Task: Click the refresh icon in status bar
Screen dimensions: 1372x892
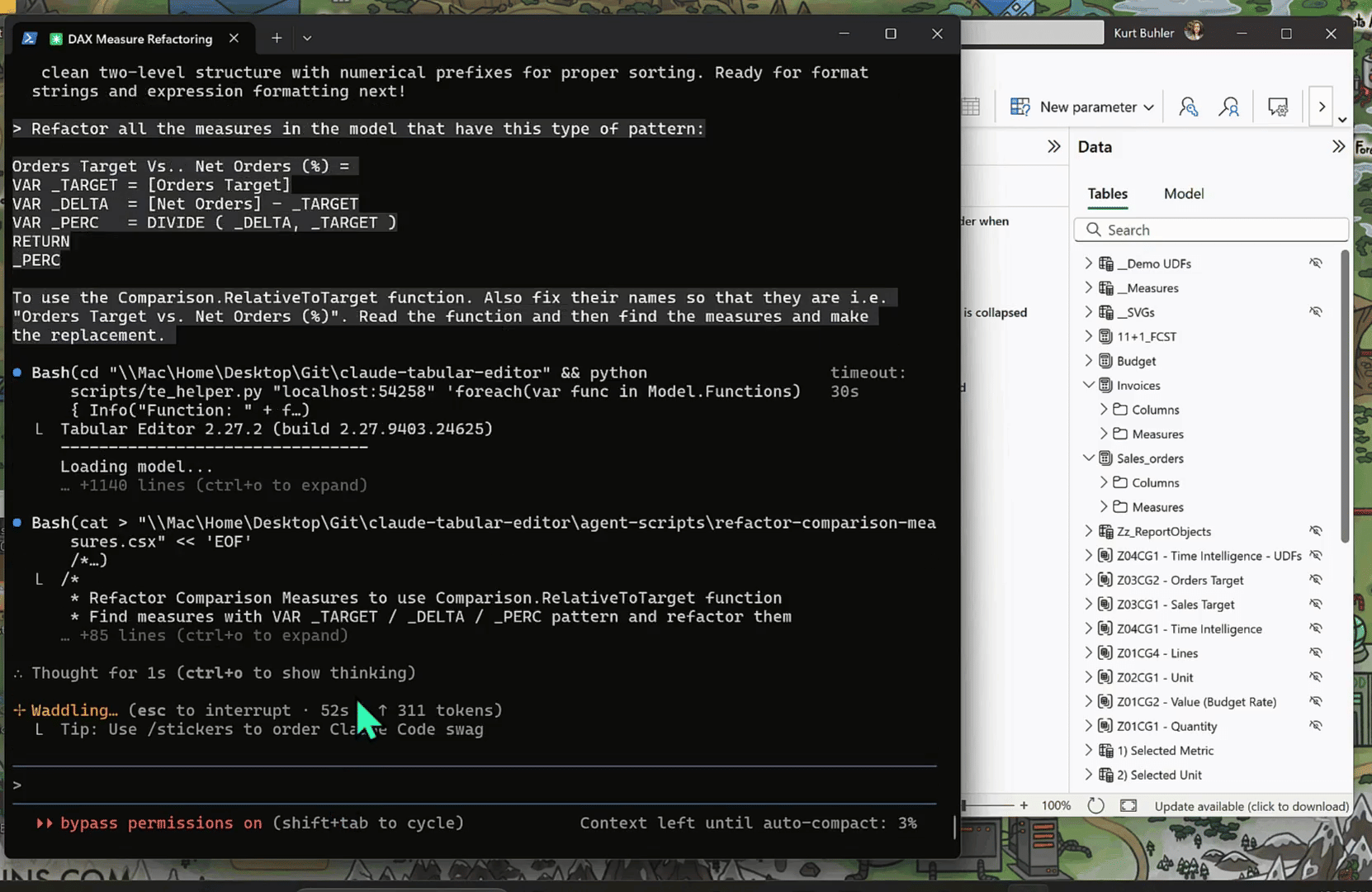Action: click(x=1095, y=806)
